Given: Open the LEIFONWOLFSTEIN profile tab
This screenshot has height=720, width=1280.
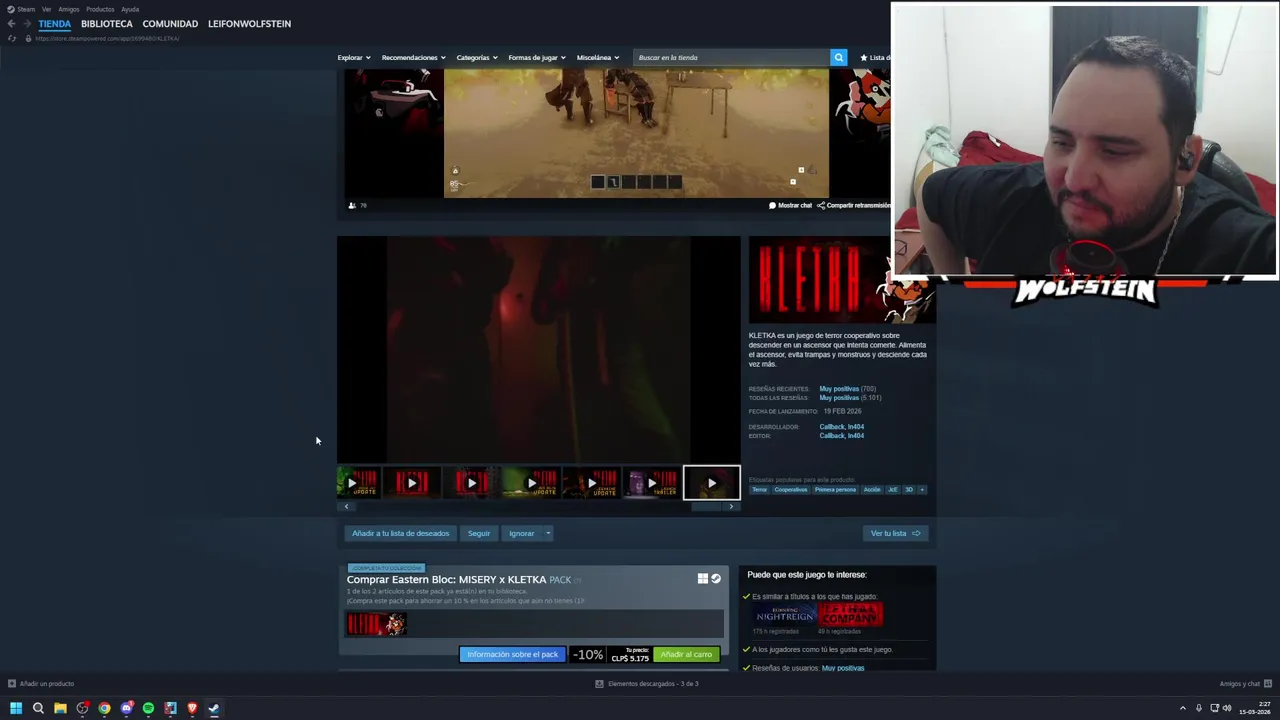Looking at the screenshot, I should 249,24.
